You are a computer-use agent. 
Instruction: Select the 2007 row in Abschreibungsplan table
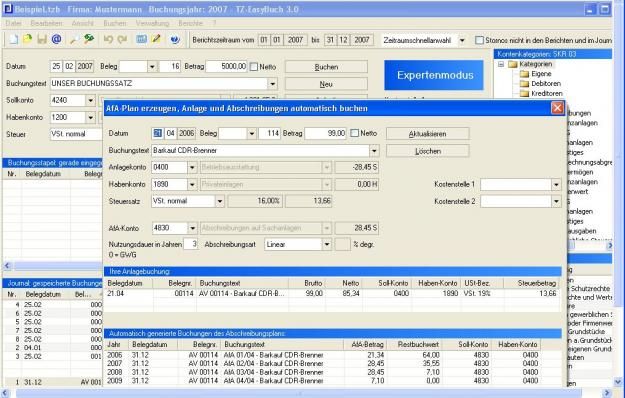coord(323,363)
